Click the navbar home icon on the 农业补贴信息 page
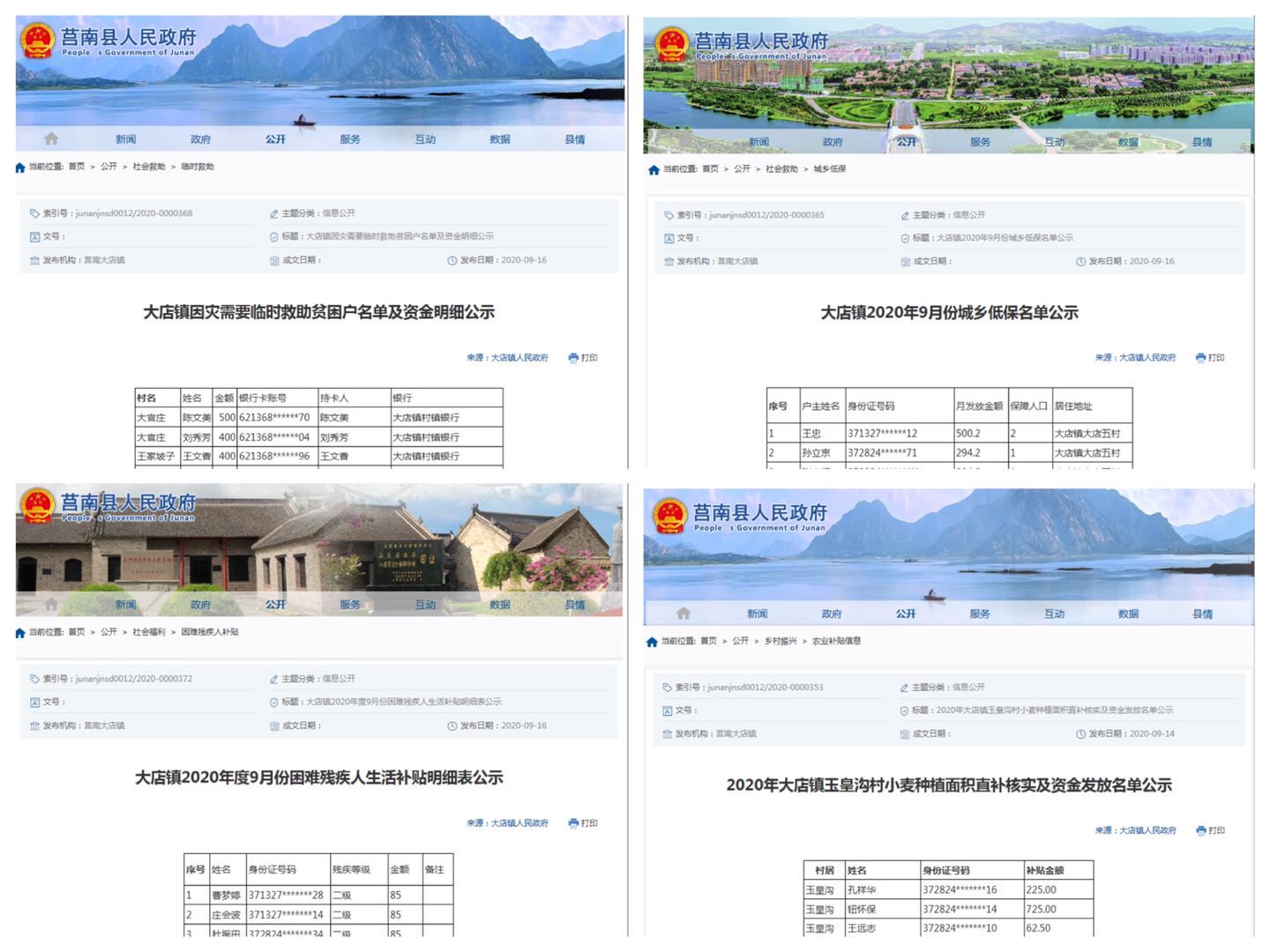 point(684,614)
